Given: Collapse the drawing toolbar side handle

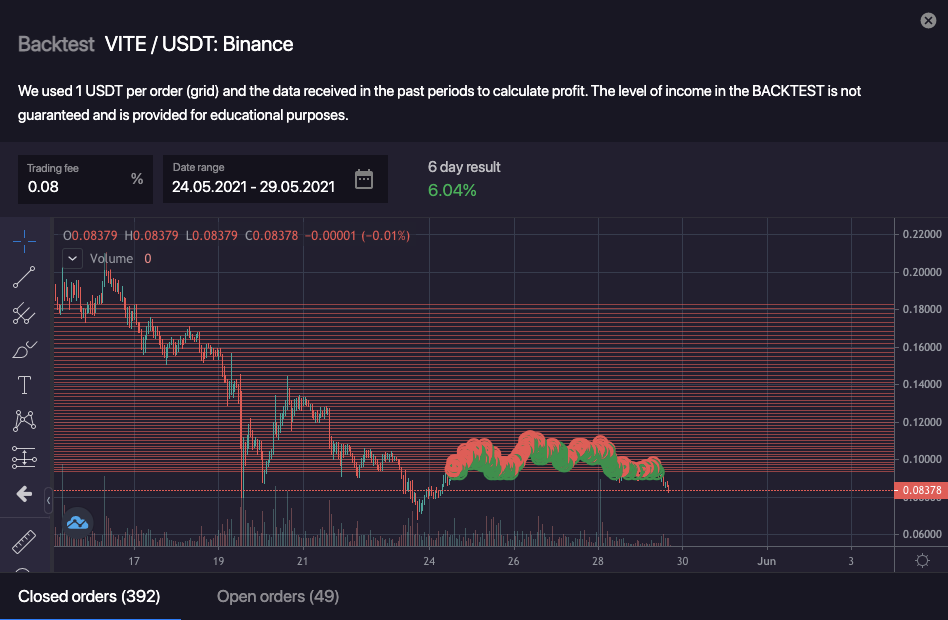Looking at the screenshot, I should pyautogui.click(x=48, y=496).
